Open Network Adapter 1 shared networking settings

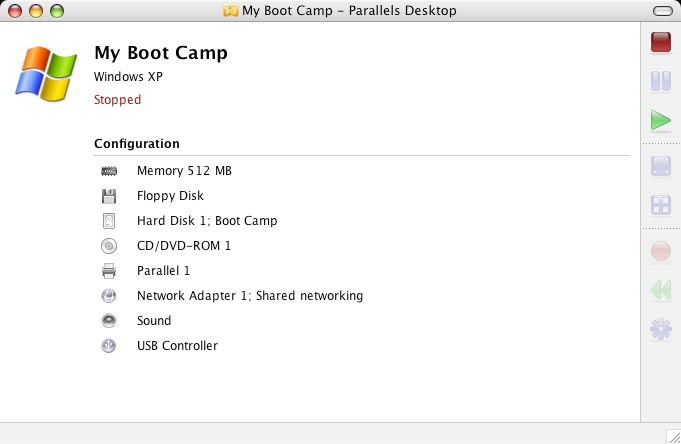(250, 296)
